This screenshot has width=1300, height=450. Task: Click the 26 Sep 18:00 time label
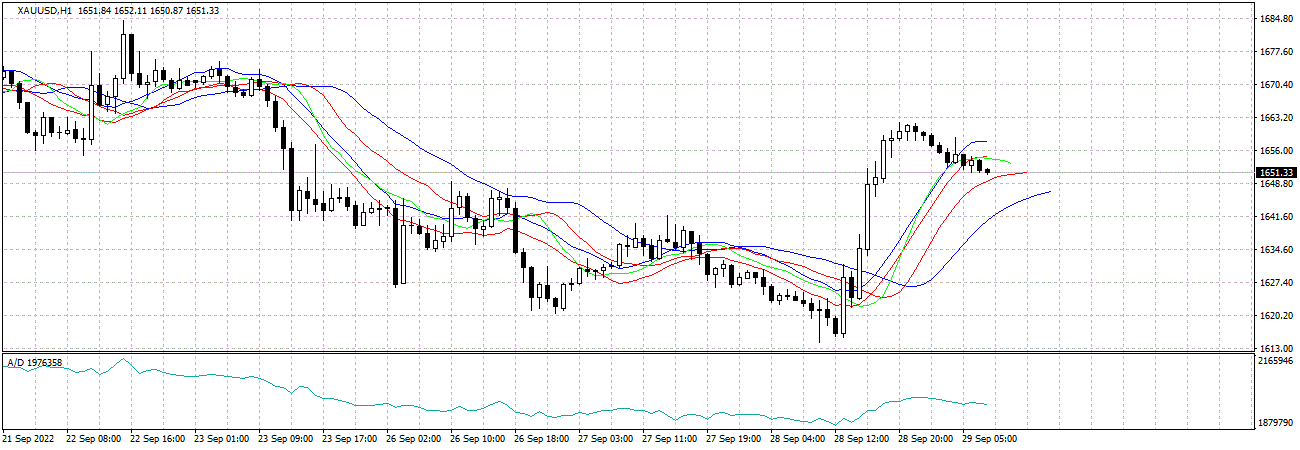click(540, 439)
